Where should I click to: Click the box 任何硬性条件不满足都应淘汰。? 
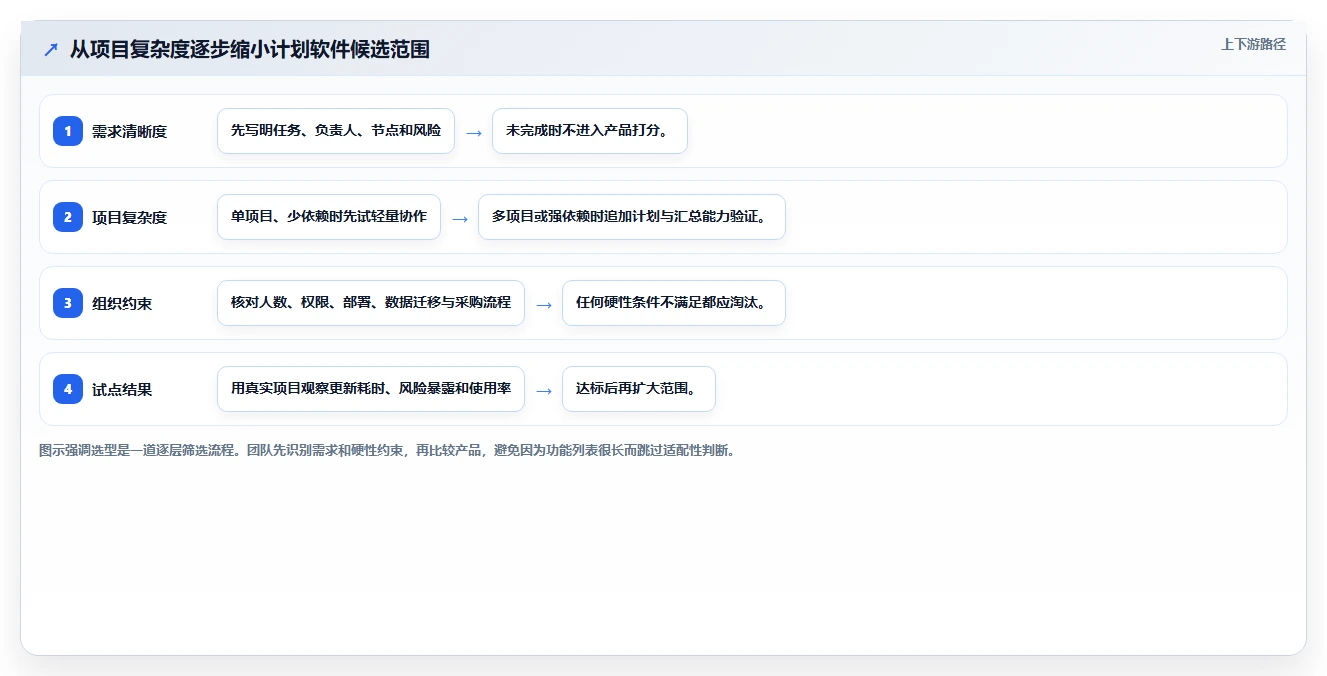click(674, 303)
